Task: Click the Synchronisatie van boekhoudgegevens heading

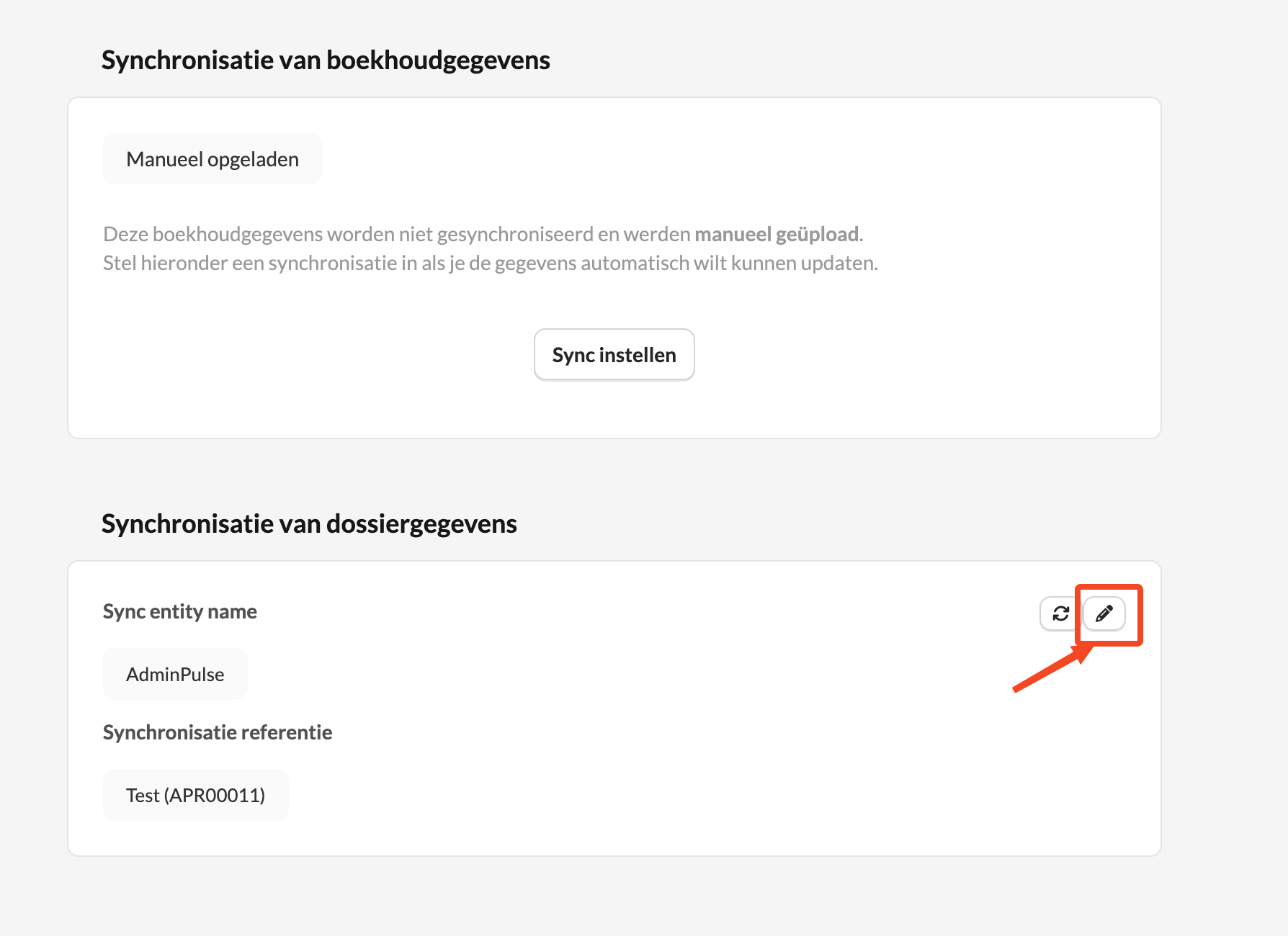Action: [x=326, y=60]
